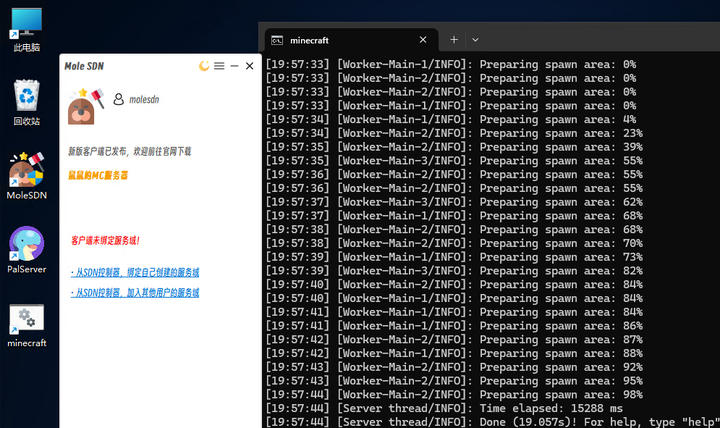The width and height of the screenshot is (720, 428).
Task: Open link 从SDN控制器, 绑定自己创建的服务域
Action: [x=135, y=272]
